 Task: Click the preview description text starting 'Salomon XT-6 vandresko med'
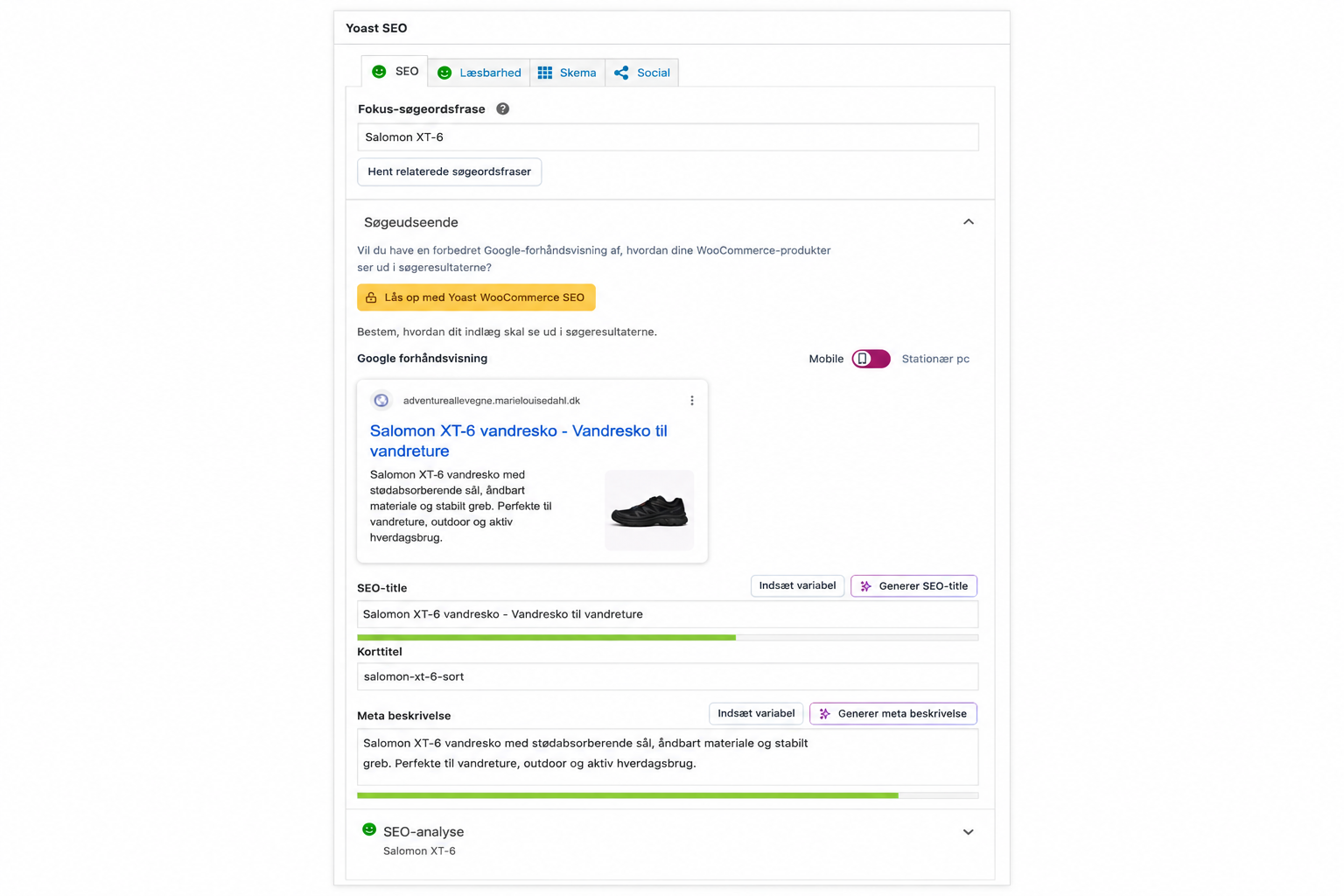(461, 506)
